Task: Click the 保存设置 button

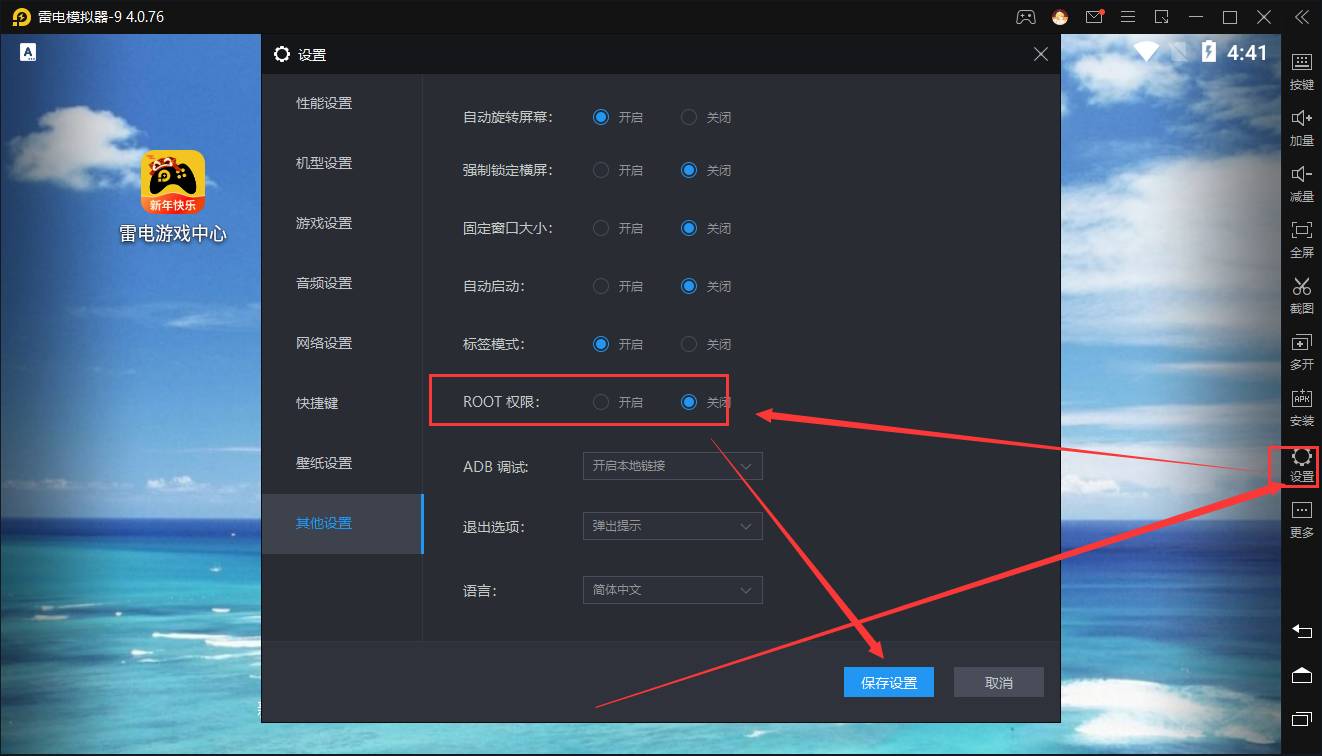Action: [x=889, y=682]
